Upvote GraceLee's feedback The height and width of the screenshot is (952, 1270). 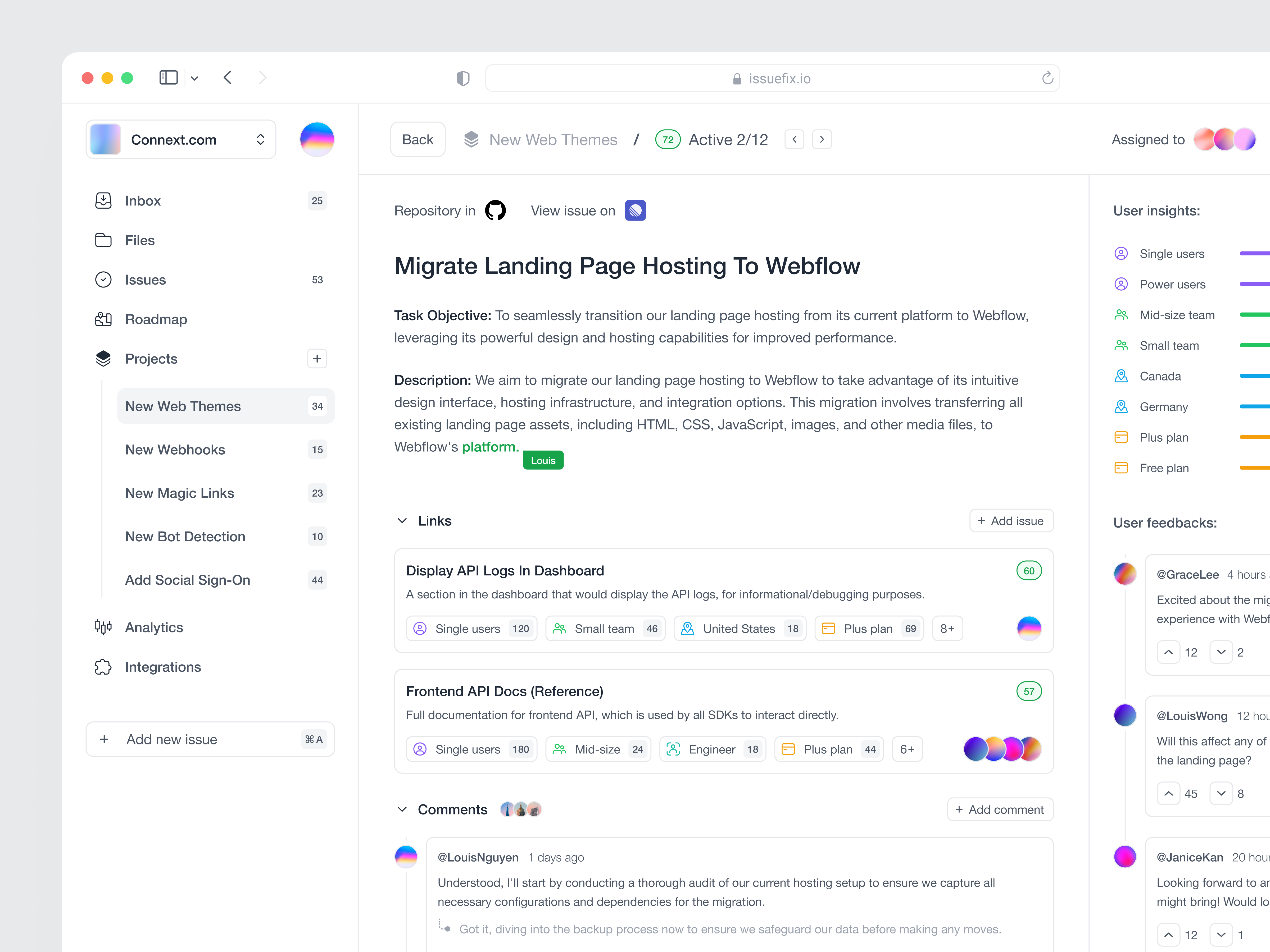point(1168,652)
